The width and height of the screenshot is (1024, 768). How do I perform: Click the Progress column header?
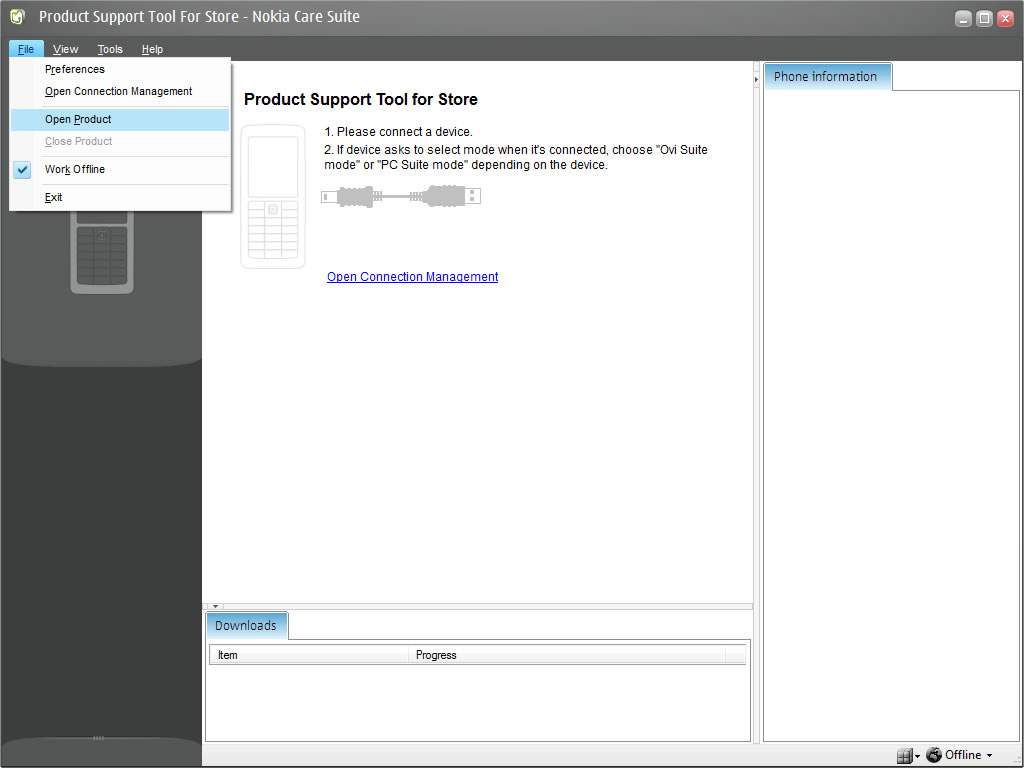(436, 656)
